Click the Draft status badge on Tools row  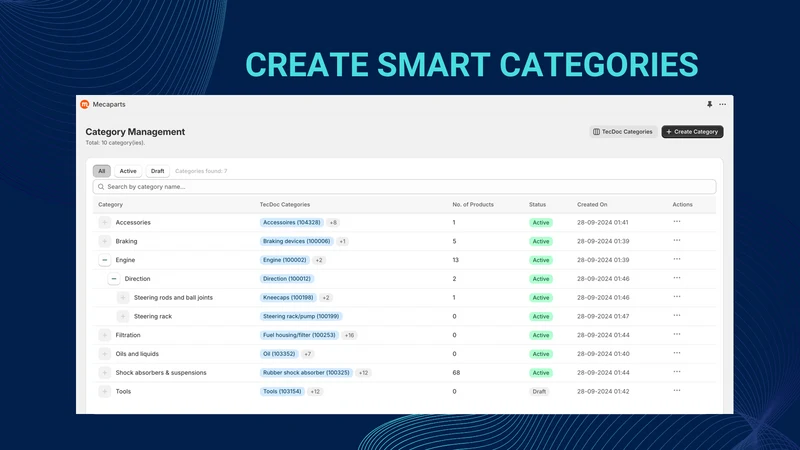(x=539, y=391)
